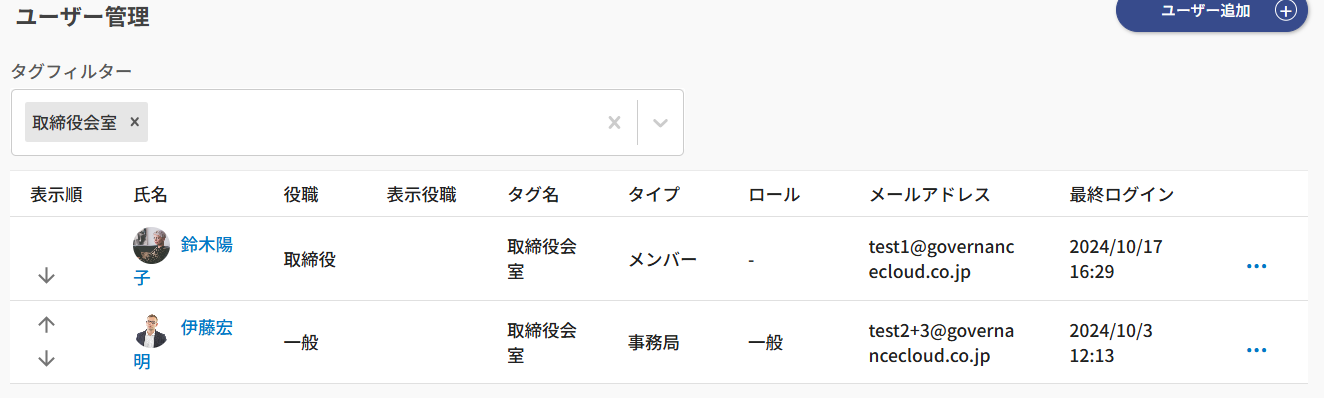Viewport: 1324px width, 398px height.
Task: Click 鈴木陽子's avatar thumbnail
Action: coord(151,245)
